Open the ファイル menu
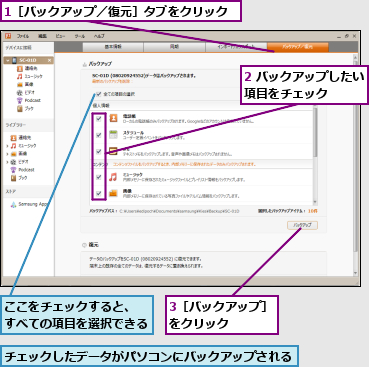Image resolution: width=369 pixels, height=367 pixels. 23,36
